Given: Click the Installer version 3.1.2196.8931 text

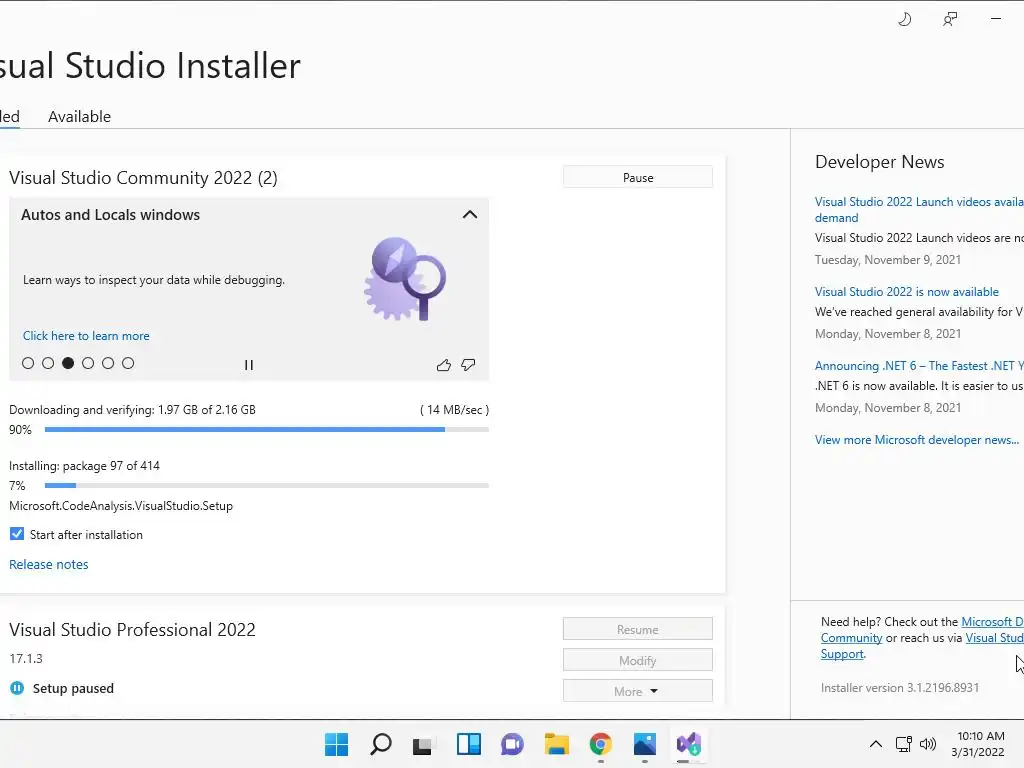Looking at the screenshot, I should tap(900, 688).
